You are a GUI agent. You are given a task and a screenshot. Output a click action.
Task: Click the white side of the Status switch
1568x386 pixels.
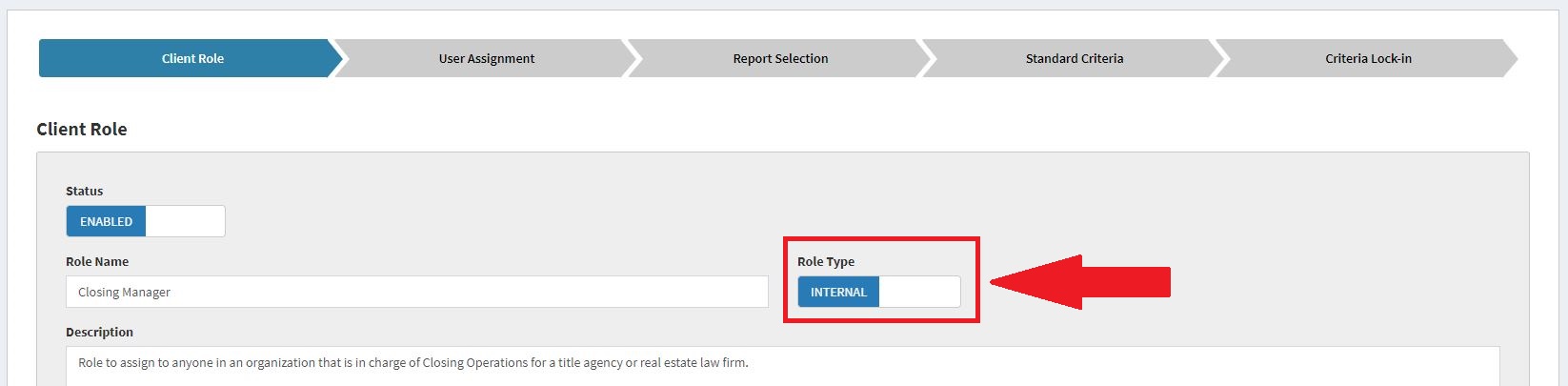pos(185,221)
